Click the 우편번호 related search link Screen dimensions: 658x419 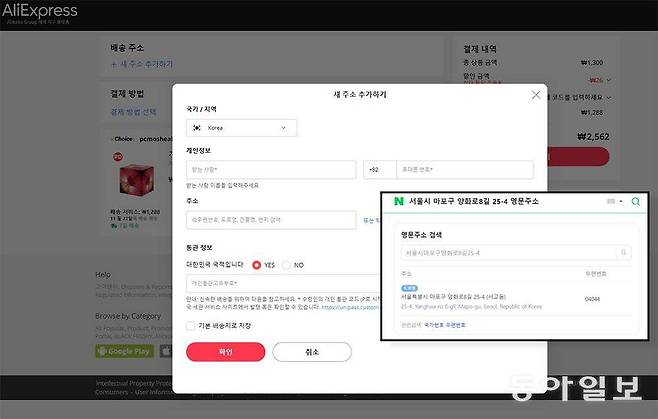point(455,325)
